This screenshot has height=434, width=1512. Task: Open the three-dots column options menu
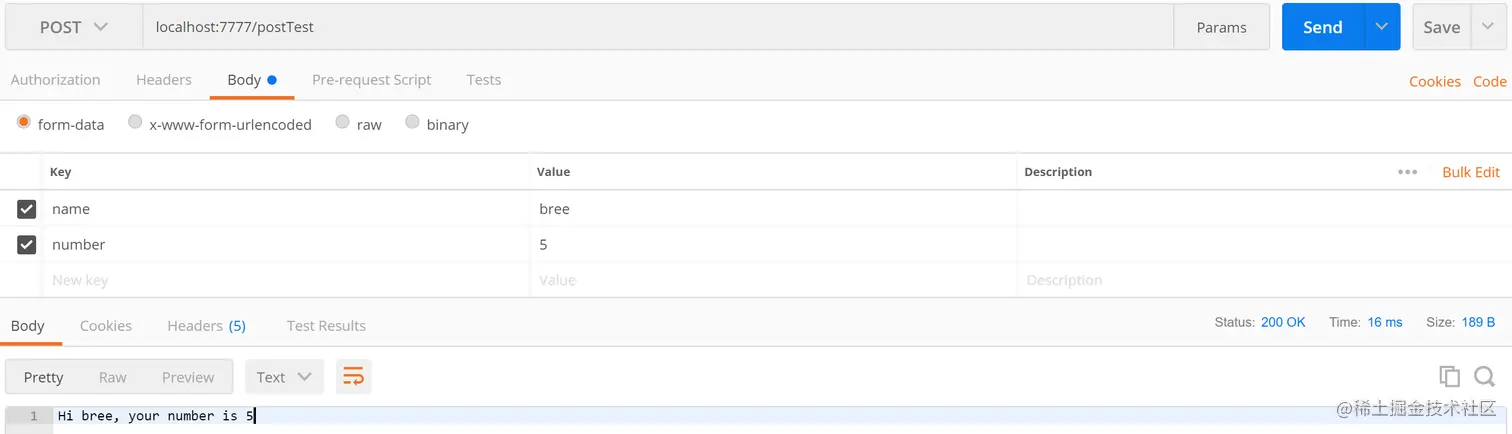1407,172
